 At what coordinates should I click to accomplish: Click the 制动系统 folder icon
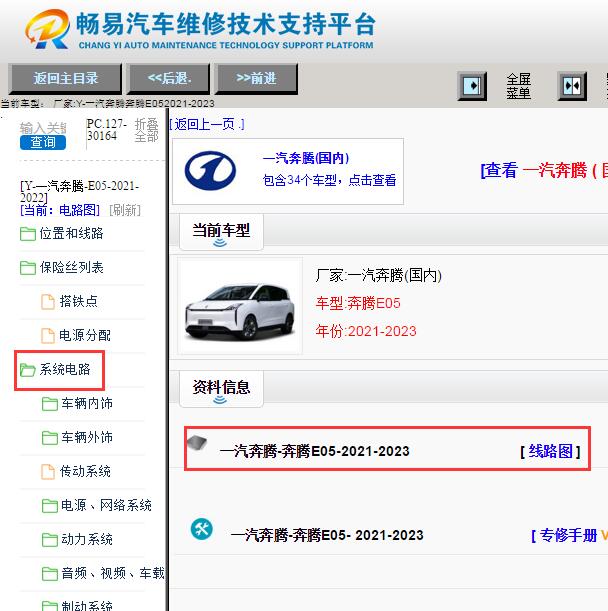click(x=49, y=606)
